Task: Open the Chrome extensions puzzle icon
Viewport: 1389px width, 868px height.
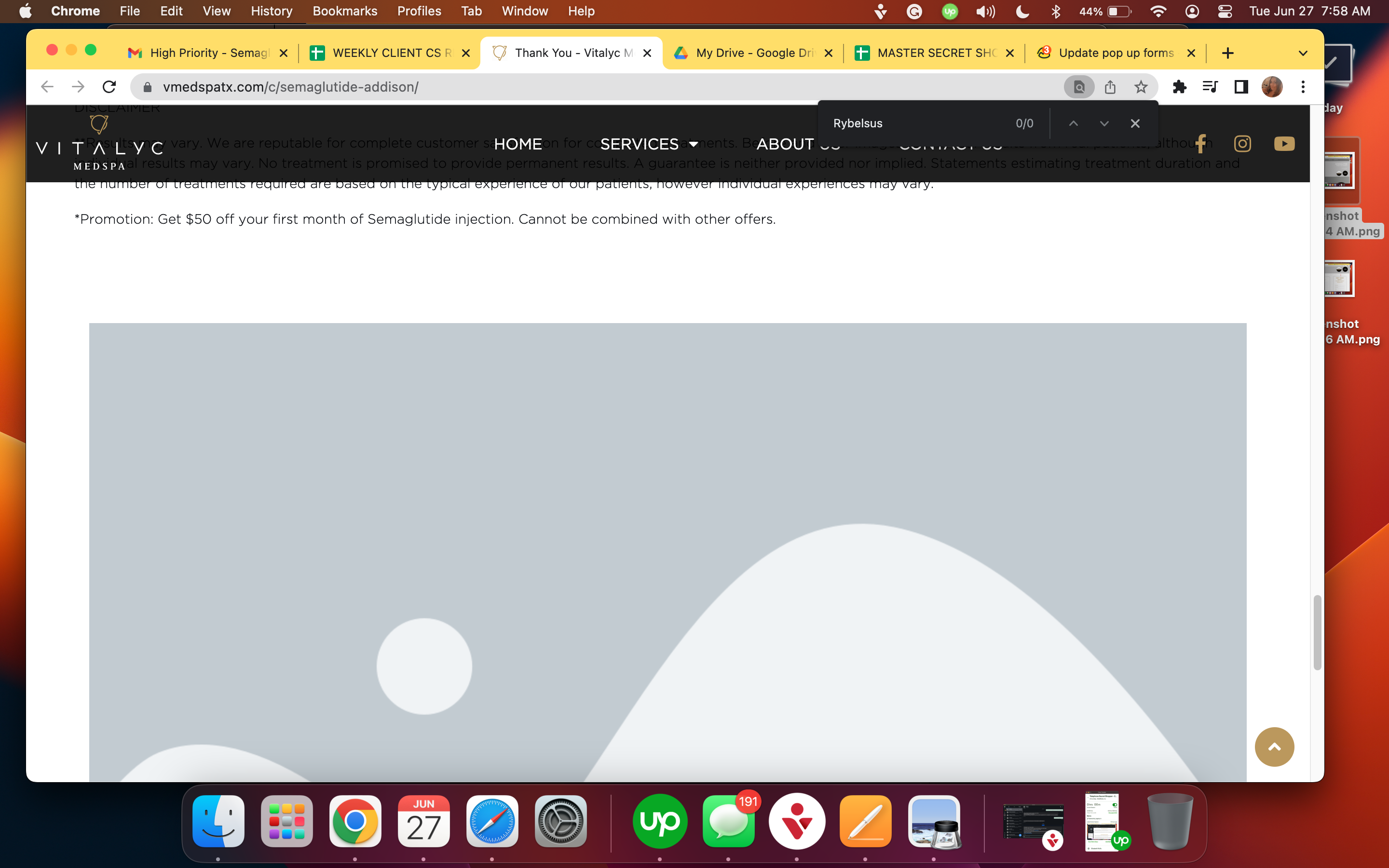Action: tap(1180, 87)
